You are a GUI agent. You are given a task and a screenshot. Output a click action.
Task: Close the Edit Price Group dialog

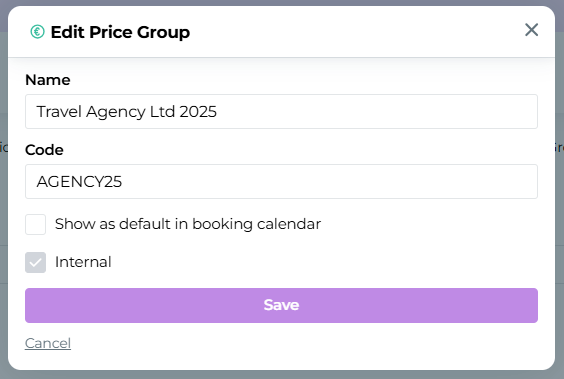coord(531,30)
